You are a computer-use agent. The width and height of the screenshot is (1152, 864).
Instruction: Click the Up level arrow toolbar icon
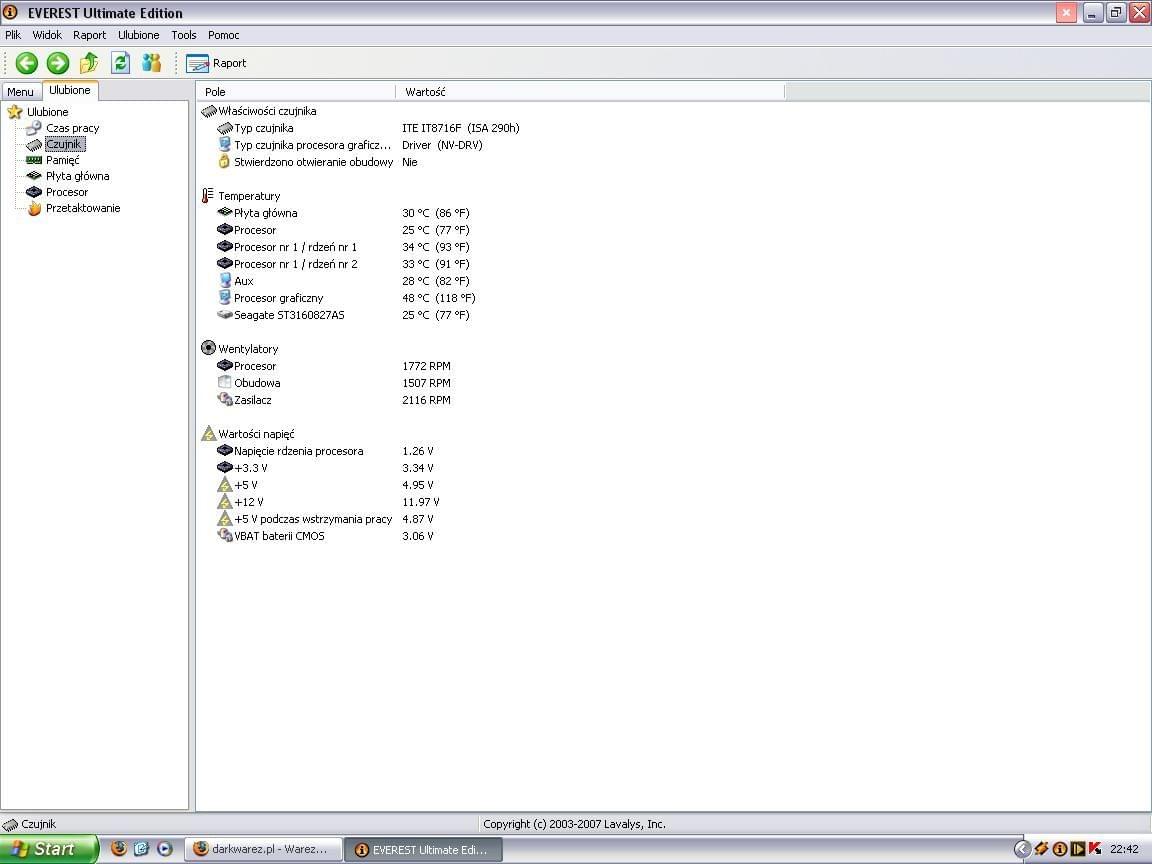[89, 63]
